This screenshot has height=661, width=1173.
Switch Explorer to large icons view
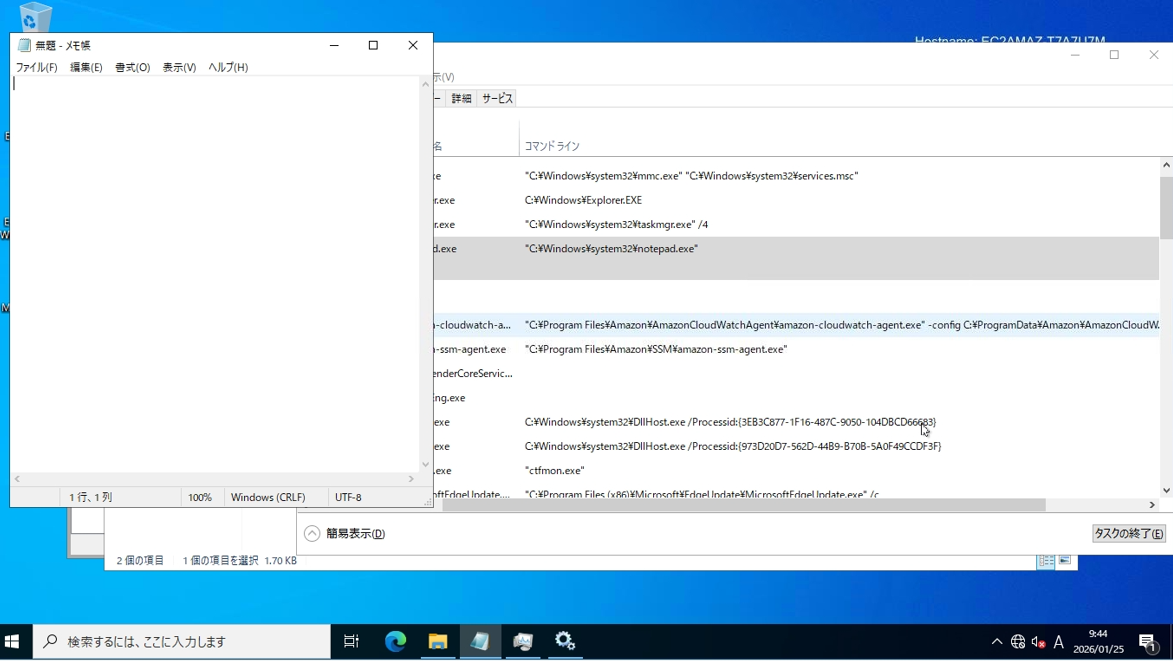click(x=1065, y=561)
